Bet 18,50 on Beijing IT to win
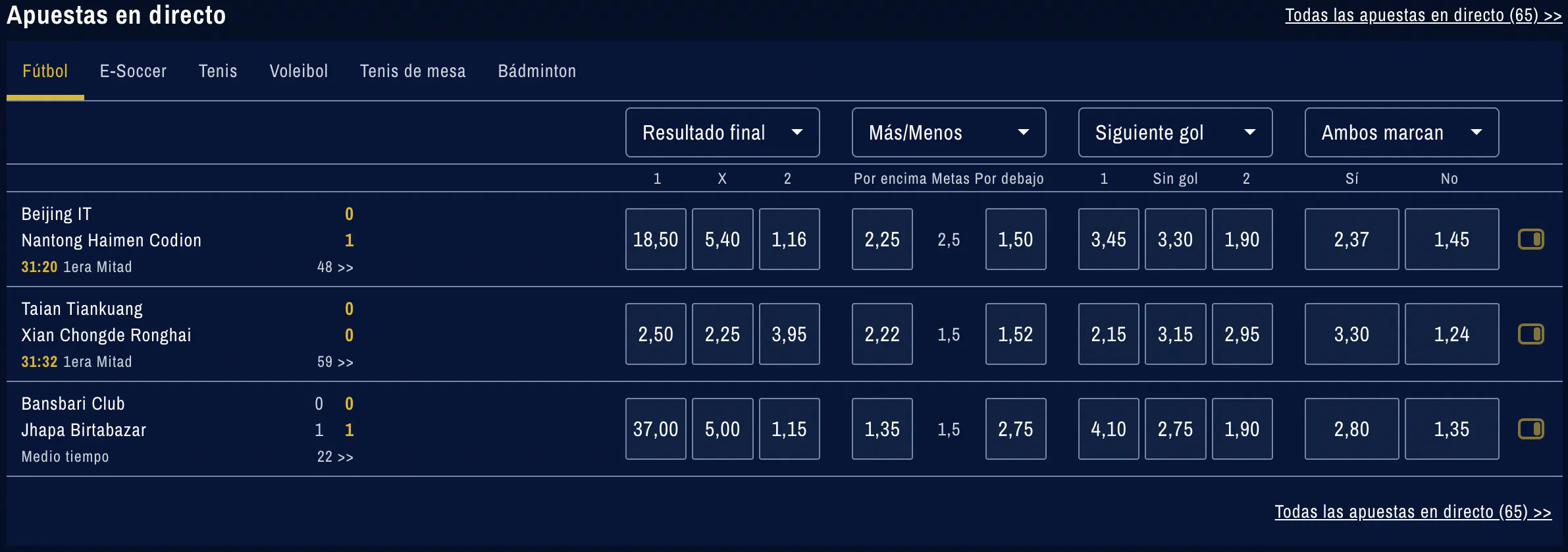Viewport: 1568px width, 552px height. click(656, 239)
